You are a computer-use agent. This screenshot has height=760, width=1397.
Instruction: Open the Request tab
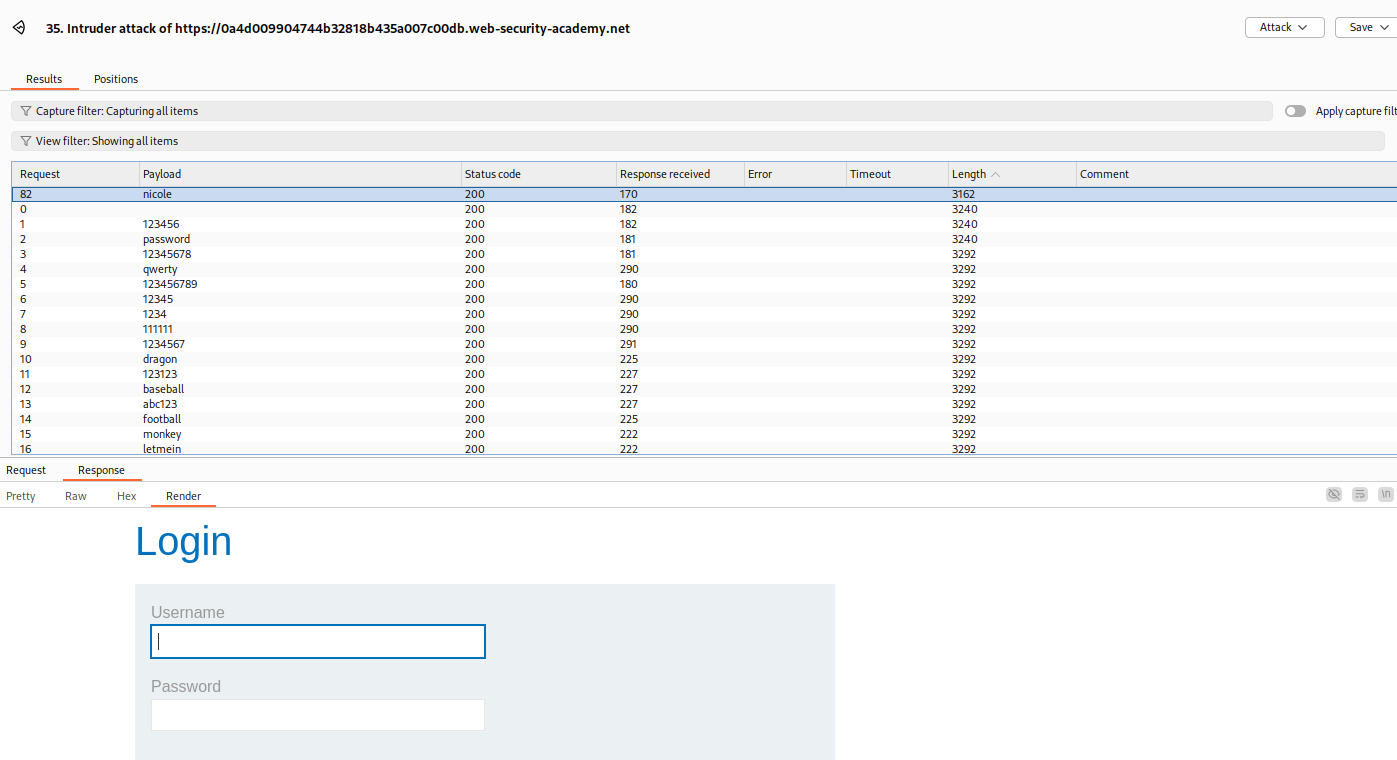pyautogui.click(x=26, y=470)
